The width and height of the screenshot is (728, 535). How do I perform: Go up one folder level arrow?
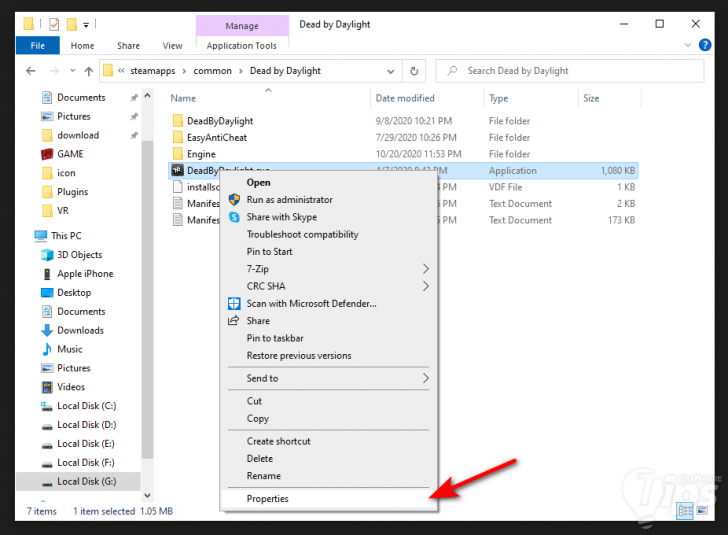pos(89,71)
